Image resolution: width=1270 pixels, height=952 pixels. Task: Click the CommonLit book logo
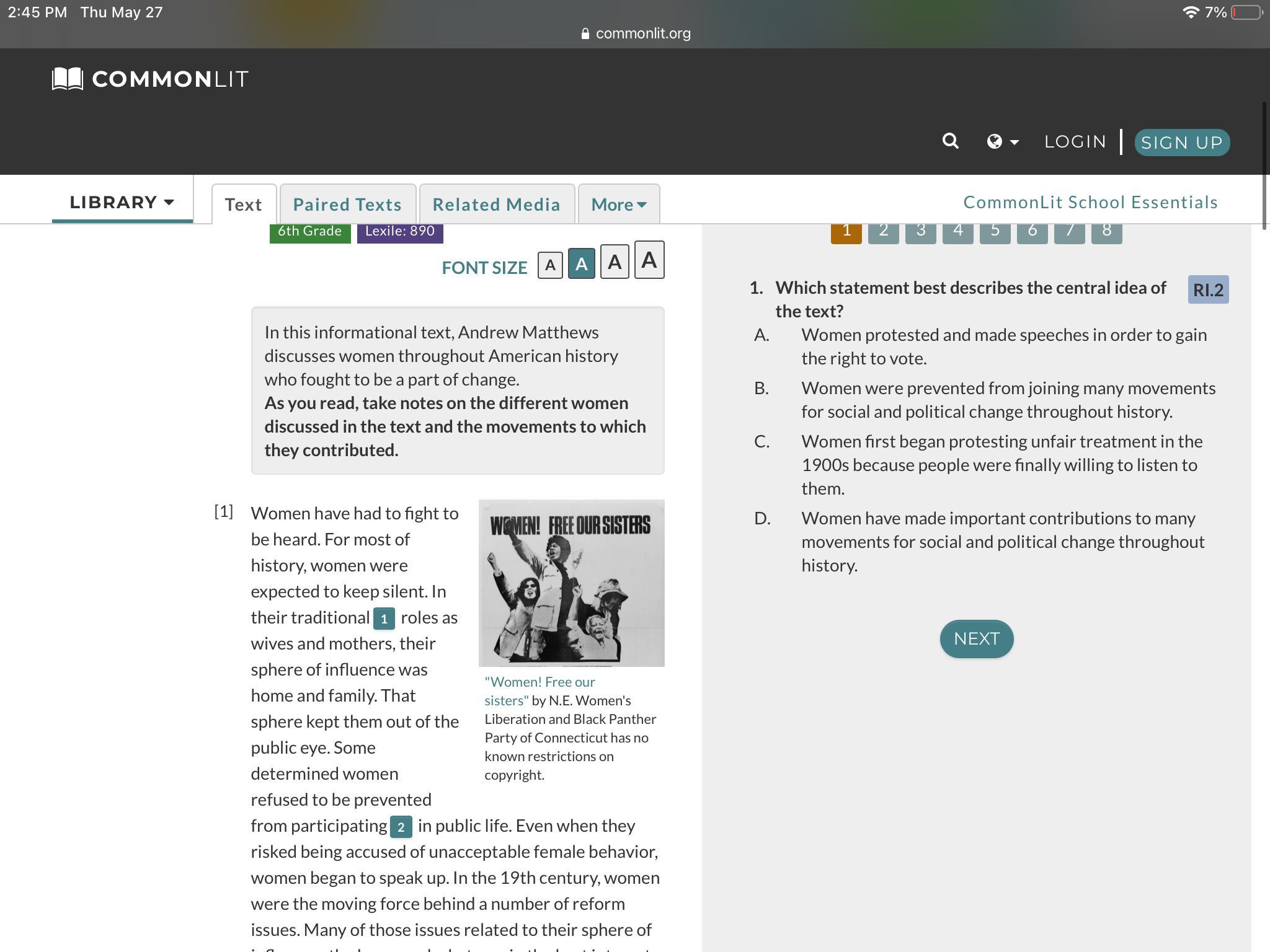[x=68, y=79]
